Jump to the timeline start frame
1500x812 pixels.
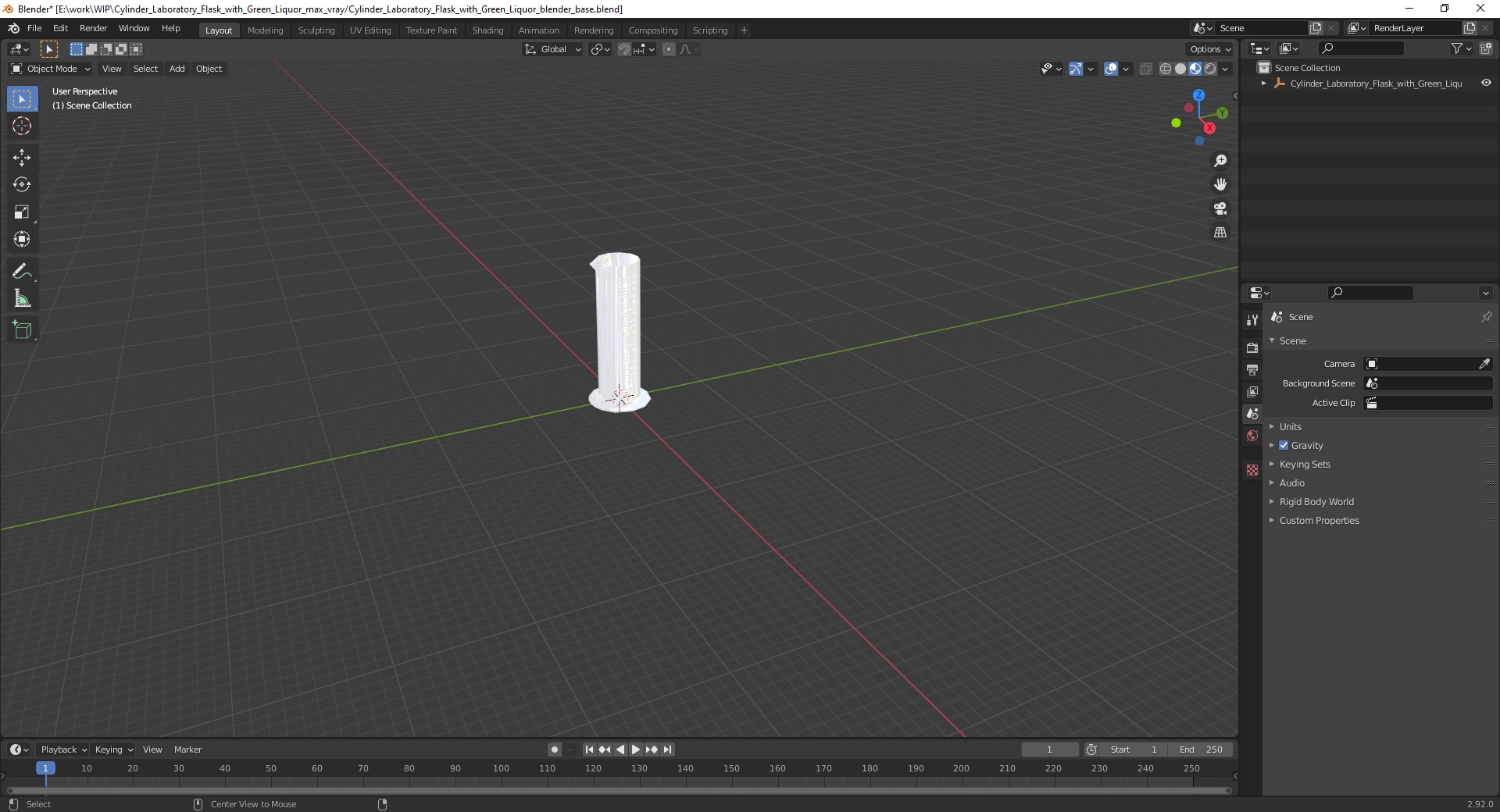click(x=589, y=750)
